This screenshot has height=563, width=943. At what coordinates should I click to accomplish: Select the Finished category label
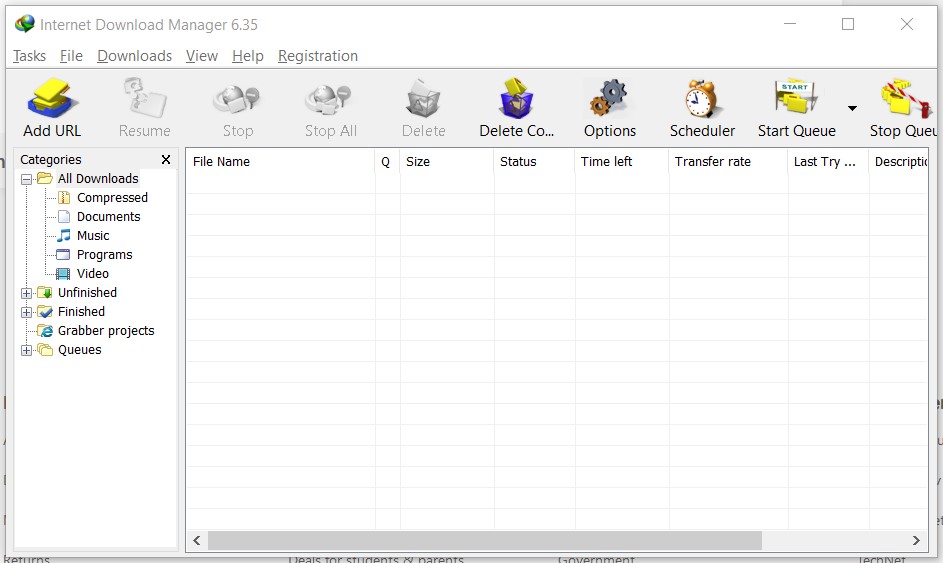81,312
